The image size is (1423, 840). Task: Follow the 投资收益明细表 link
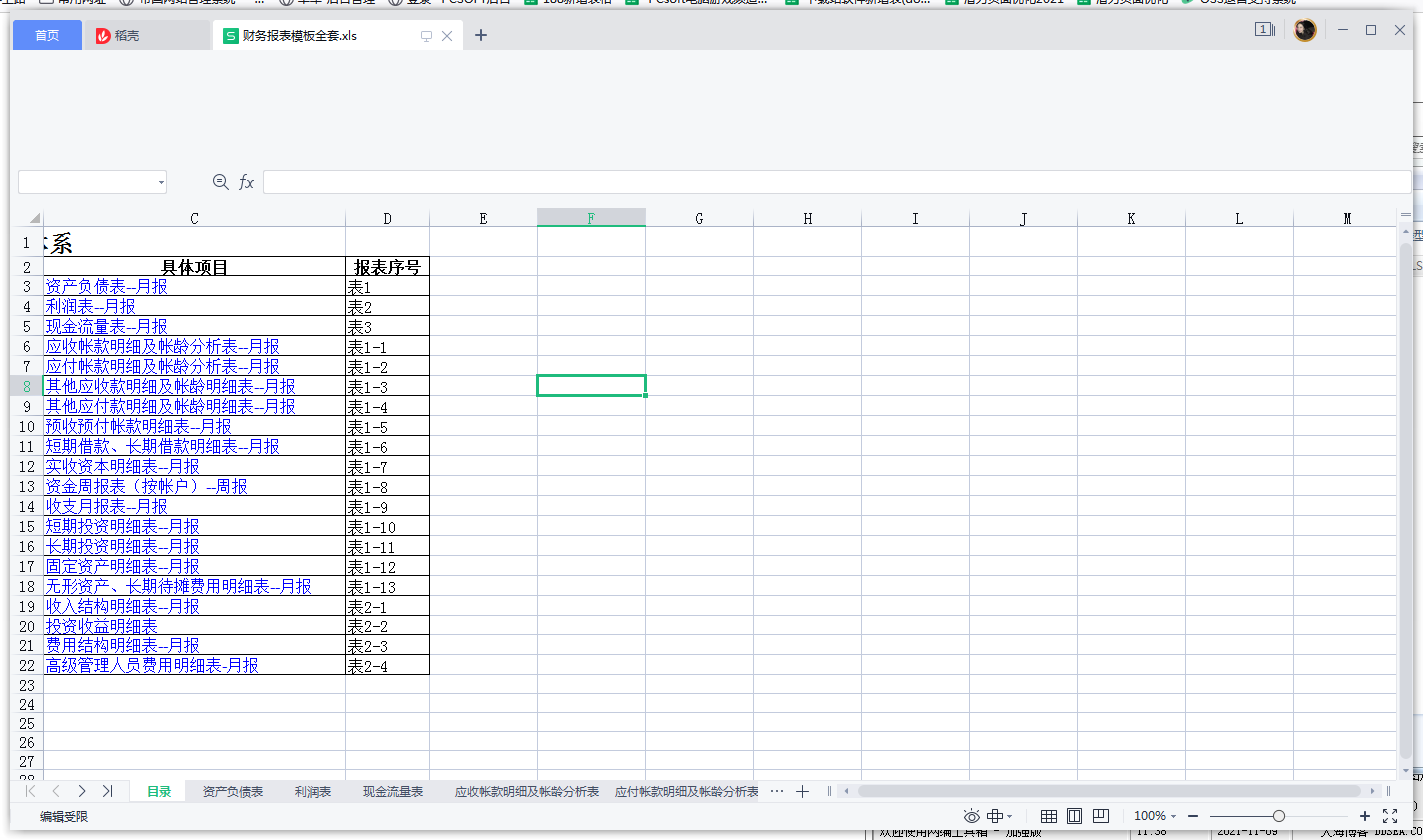(x=101, y=626)
